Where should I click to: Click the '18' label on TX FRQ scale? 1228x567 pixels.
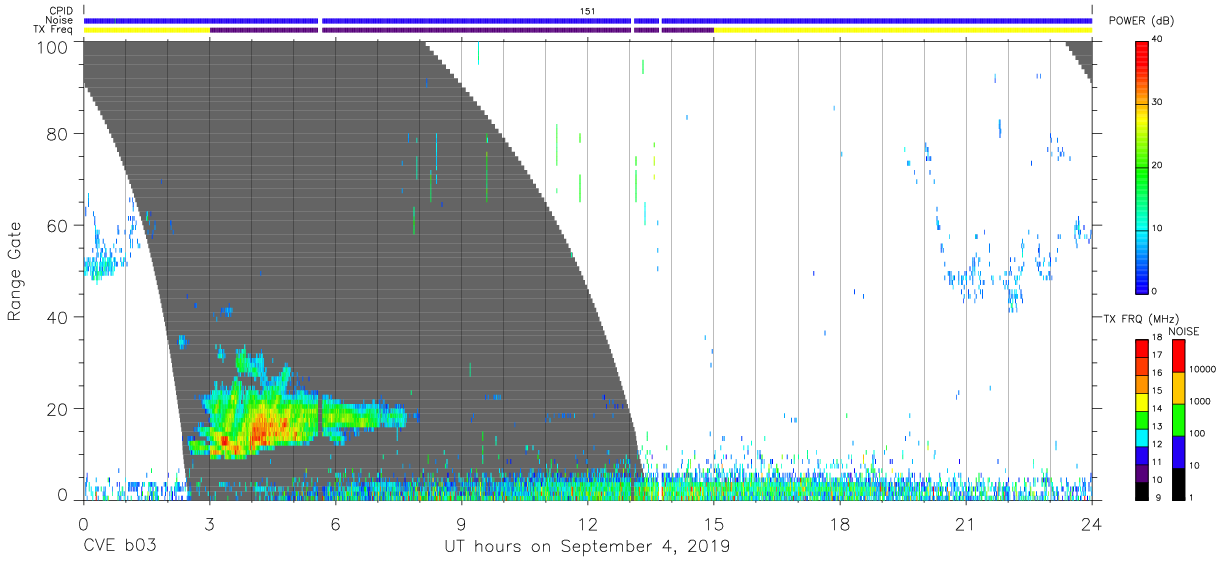(1159, 339)
